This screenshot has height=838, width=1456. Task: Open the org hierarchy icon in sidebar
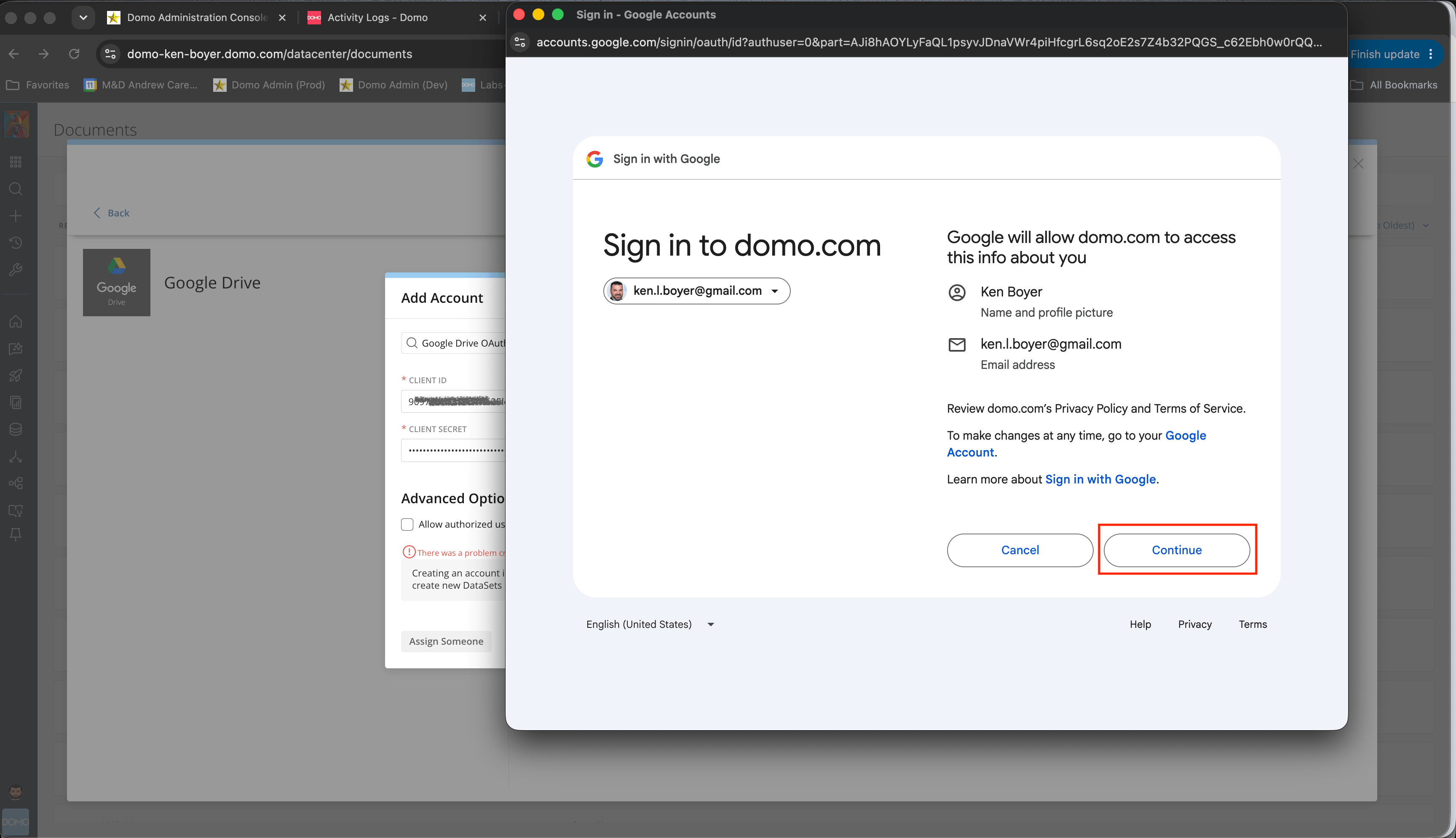point(16,483)
